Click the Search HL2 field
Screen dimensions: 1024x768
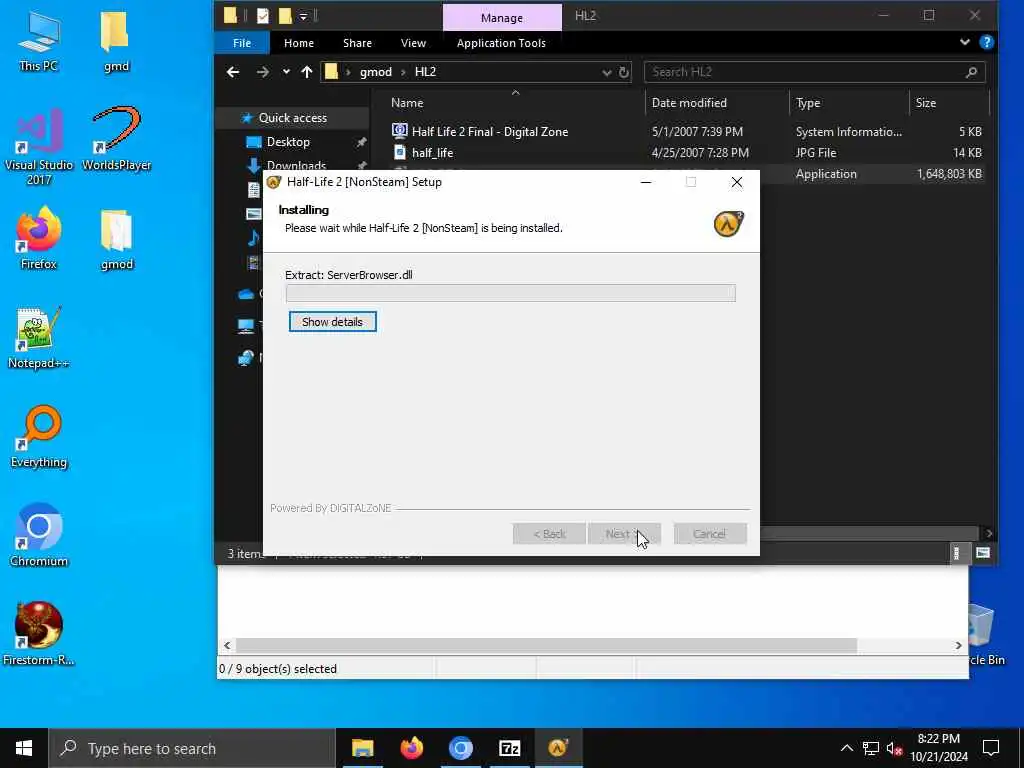tap(814, 72)
